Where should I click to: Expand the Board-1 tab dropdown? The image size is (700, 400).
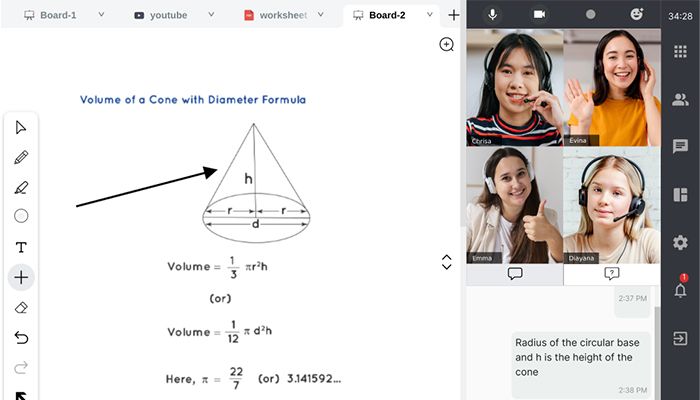point(101,15)
